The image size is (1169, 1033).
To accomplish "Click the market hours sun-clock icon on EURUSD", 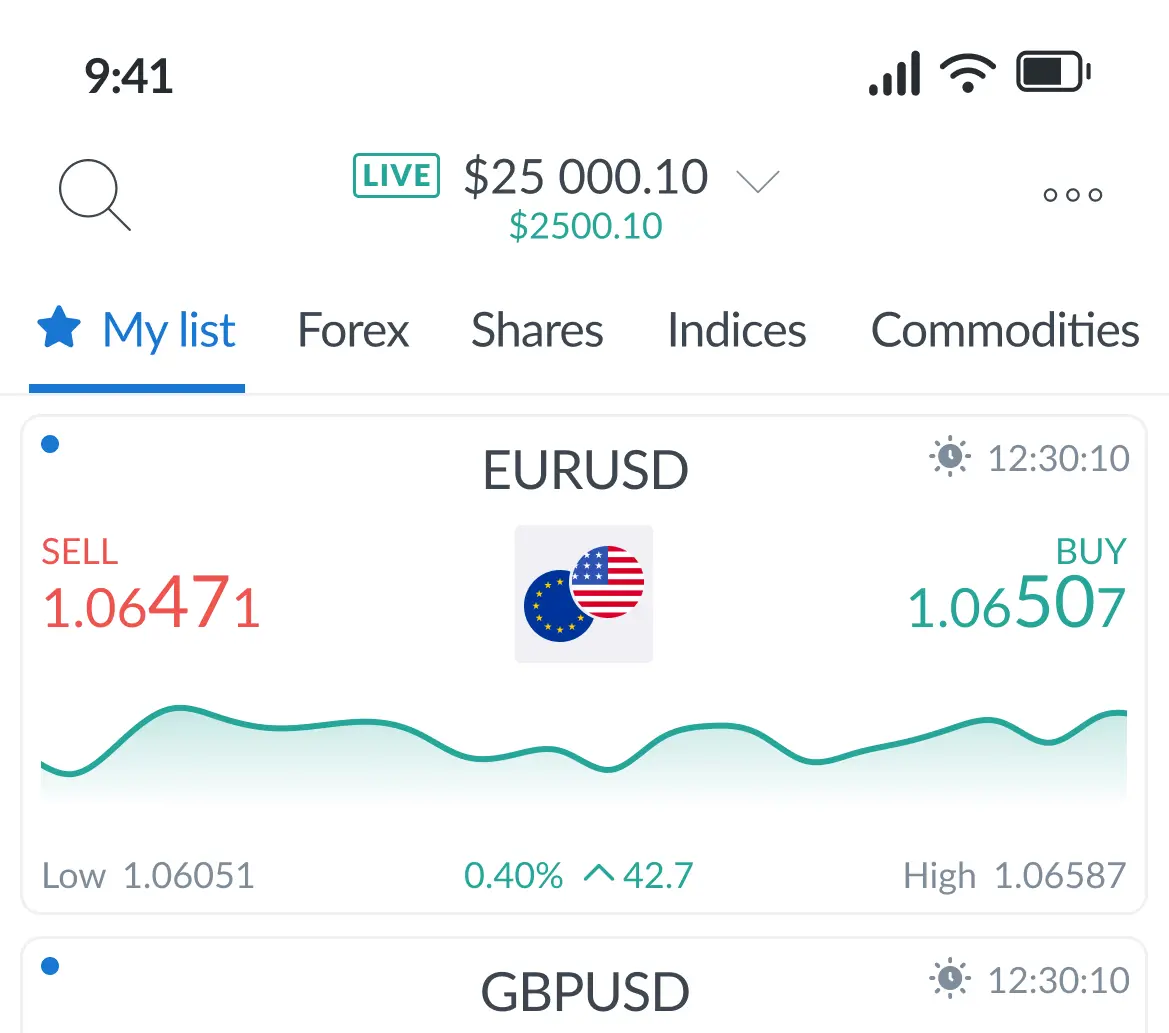I will pyautogui.click(x=949, y=458).
